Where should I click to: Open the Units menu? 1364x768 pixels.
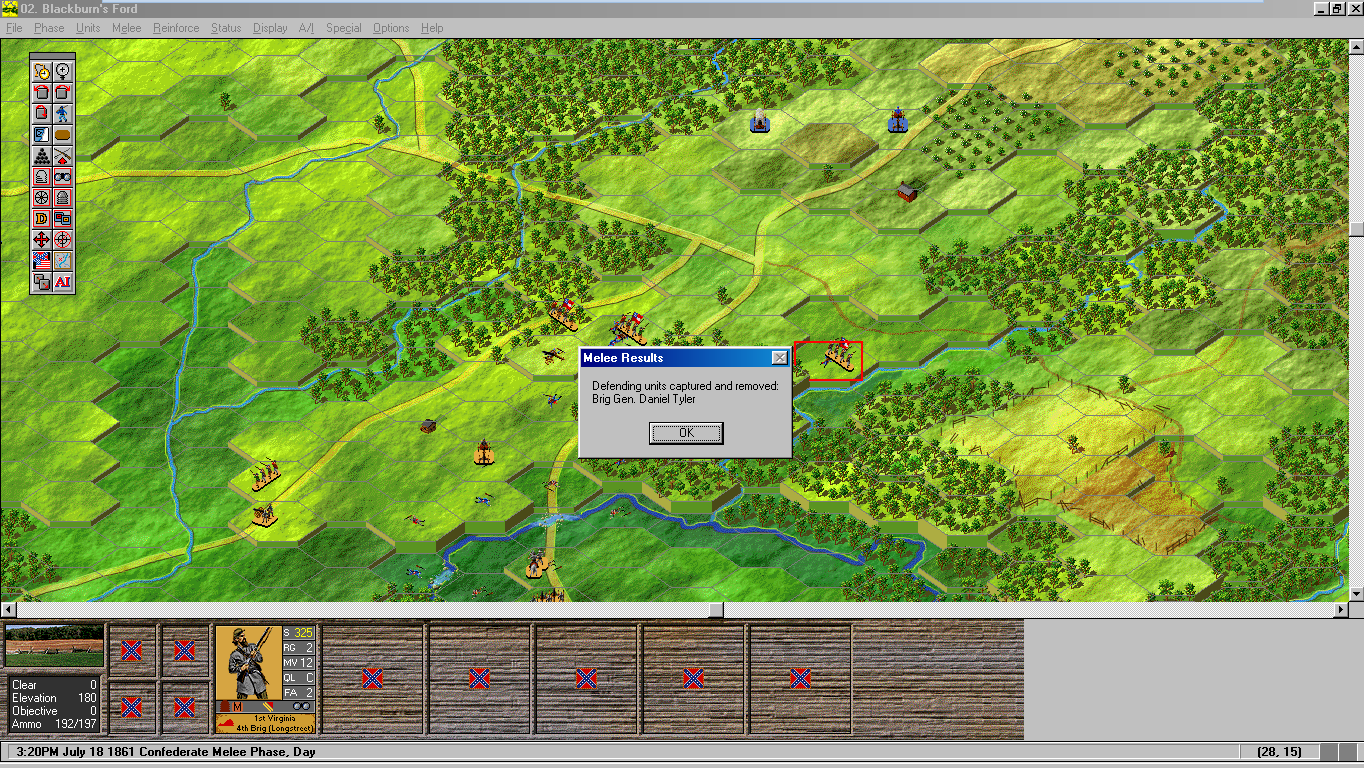88,28
